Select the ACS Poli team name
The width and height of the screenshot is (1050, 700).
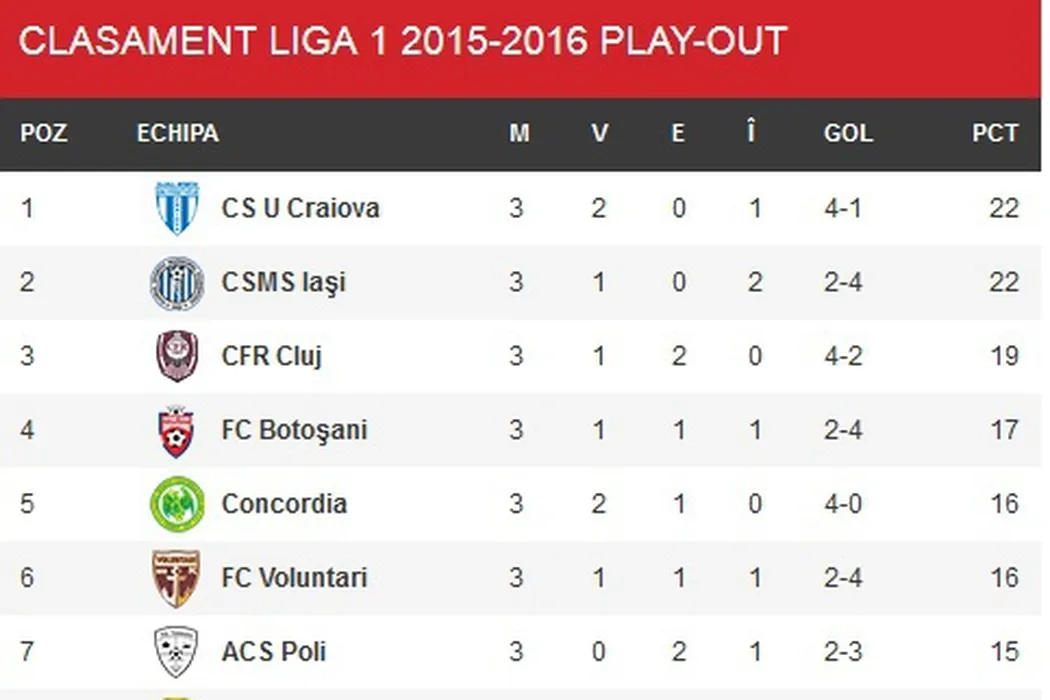(x=274, y=651)
